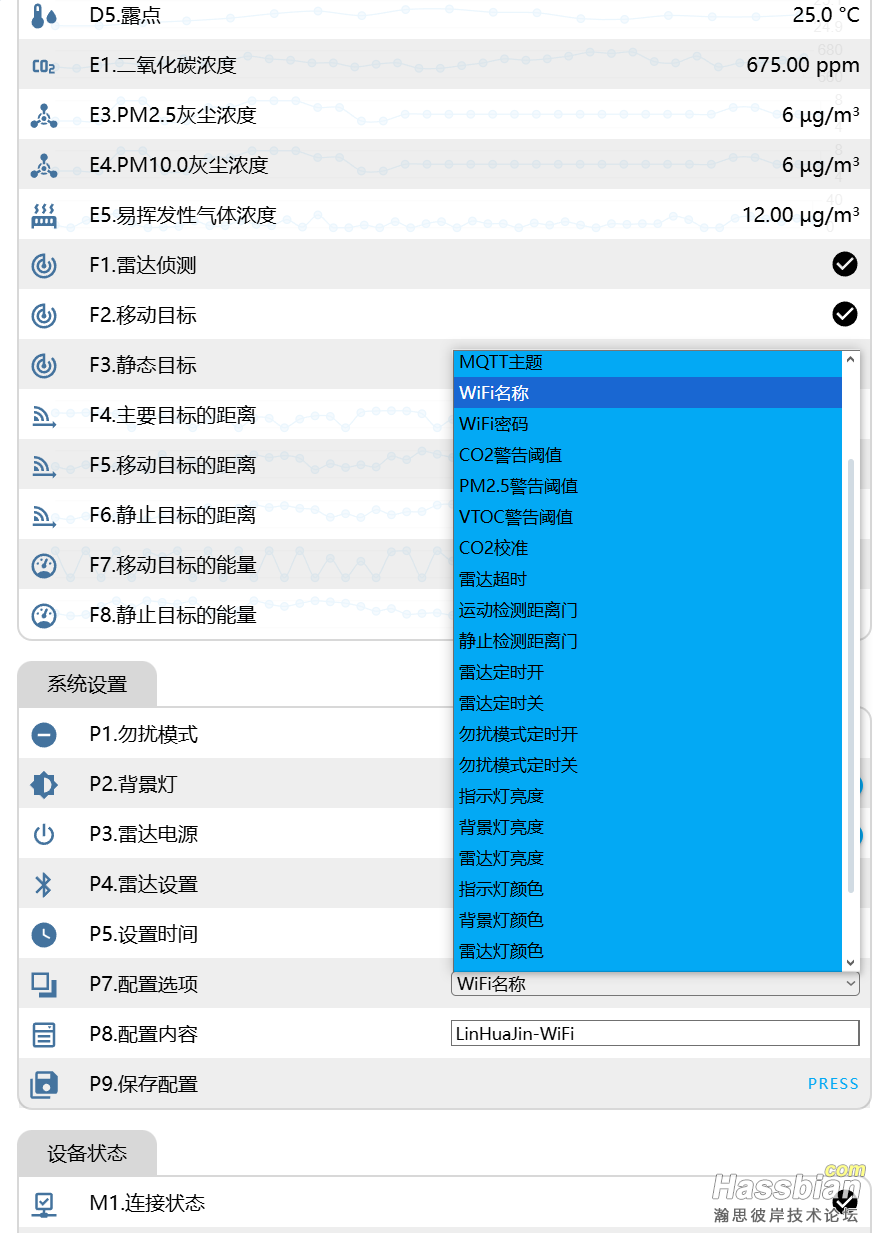This screenshot has height=1233, width=887.
Task: Click the P5.设置时间 label
Action: 144,934
